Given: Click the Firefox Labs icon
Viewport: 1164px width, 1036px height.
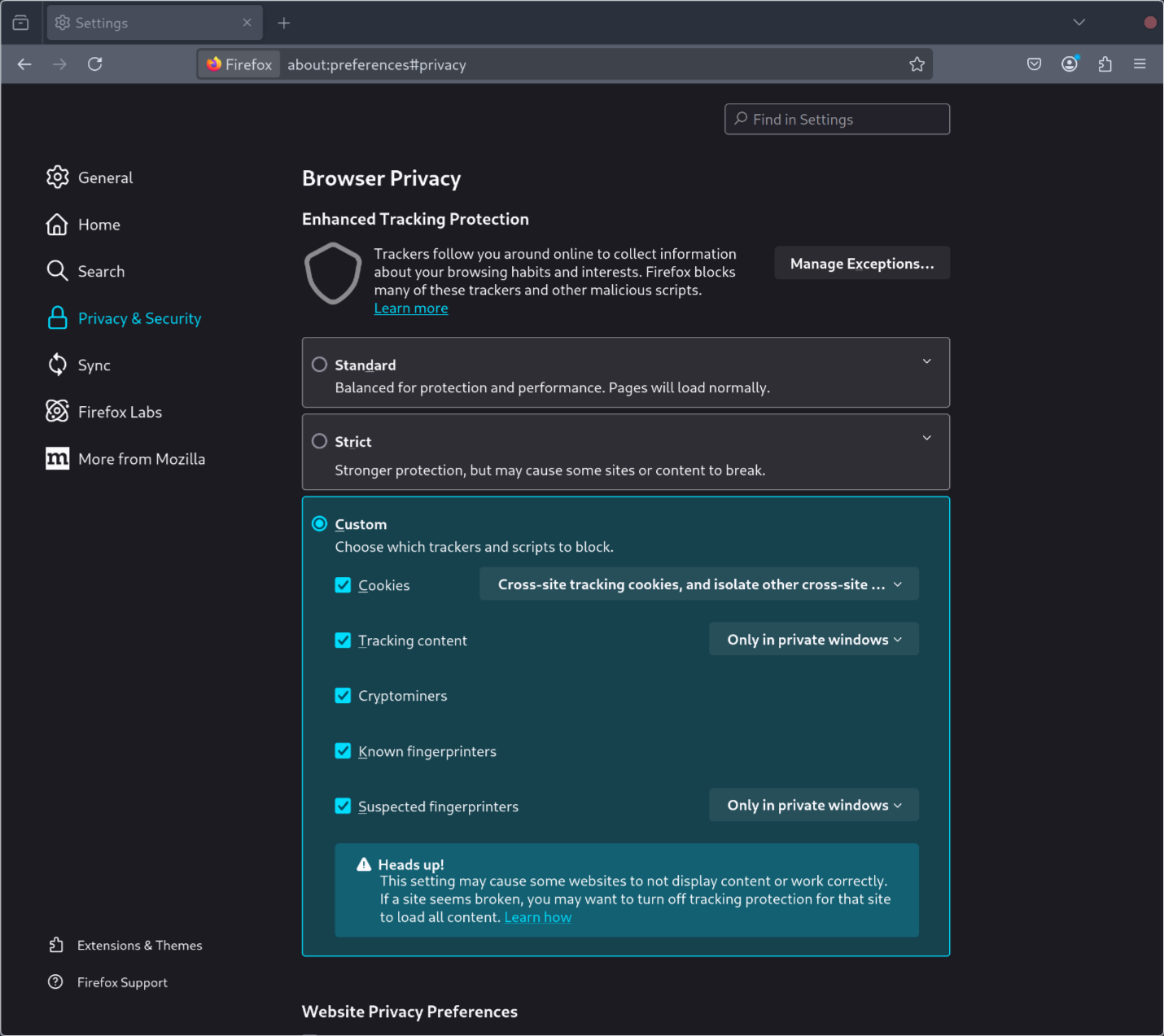Looking at the screenshot, I should [57, 412].
